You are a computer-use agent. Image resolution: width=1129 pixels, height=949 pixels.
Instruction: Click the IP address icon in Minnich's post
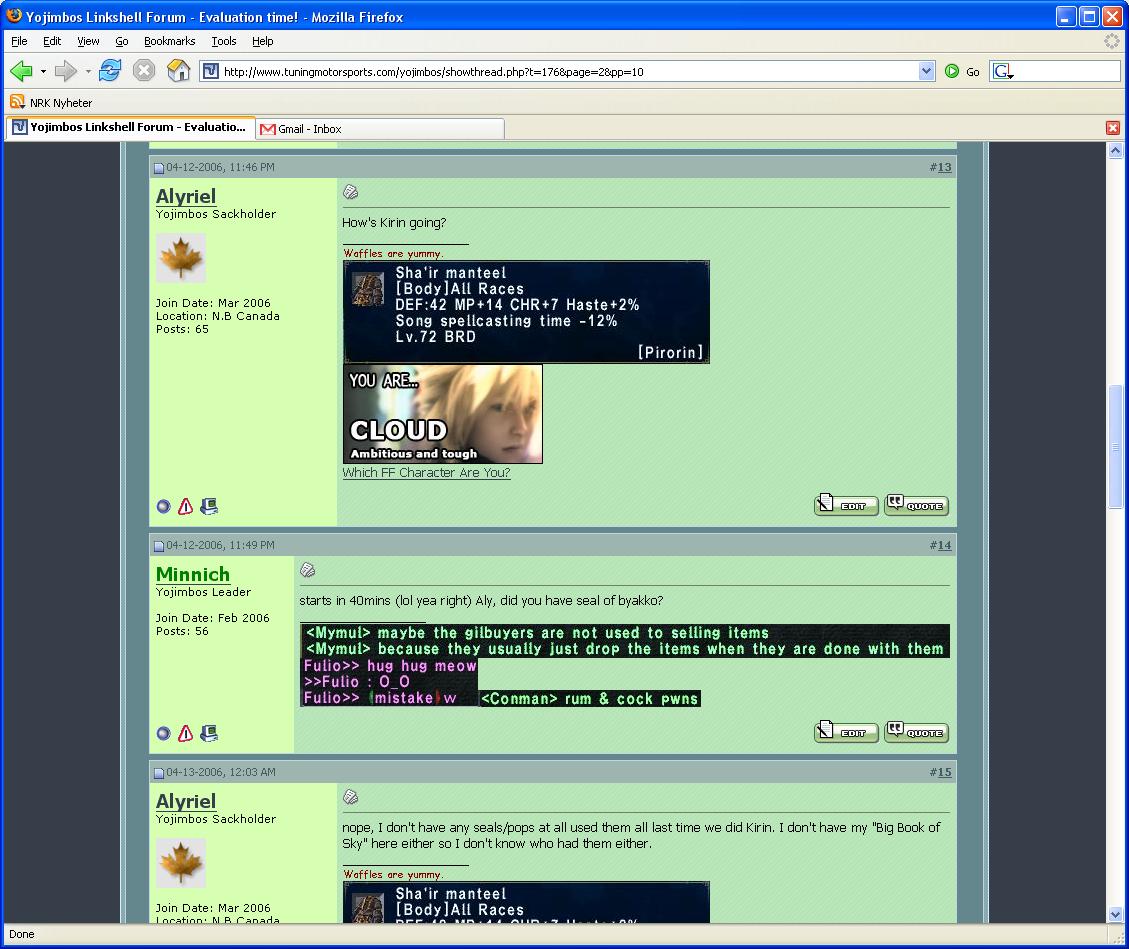coord(209,734)
